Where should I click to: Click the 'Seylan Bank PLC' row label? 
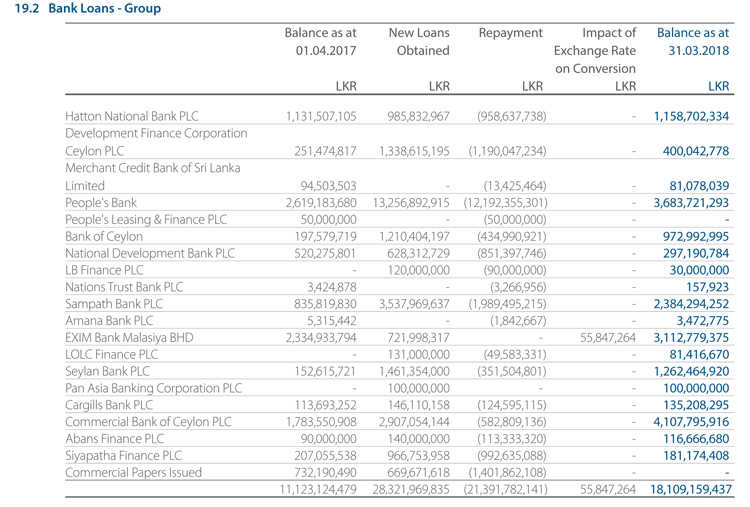click(108, 371)
